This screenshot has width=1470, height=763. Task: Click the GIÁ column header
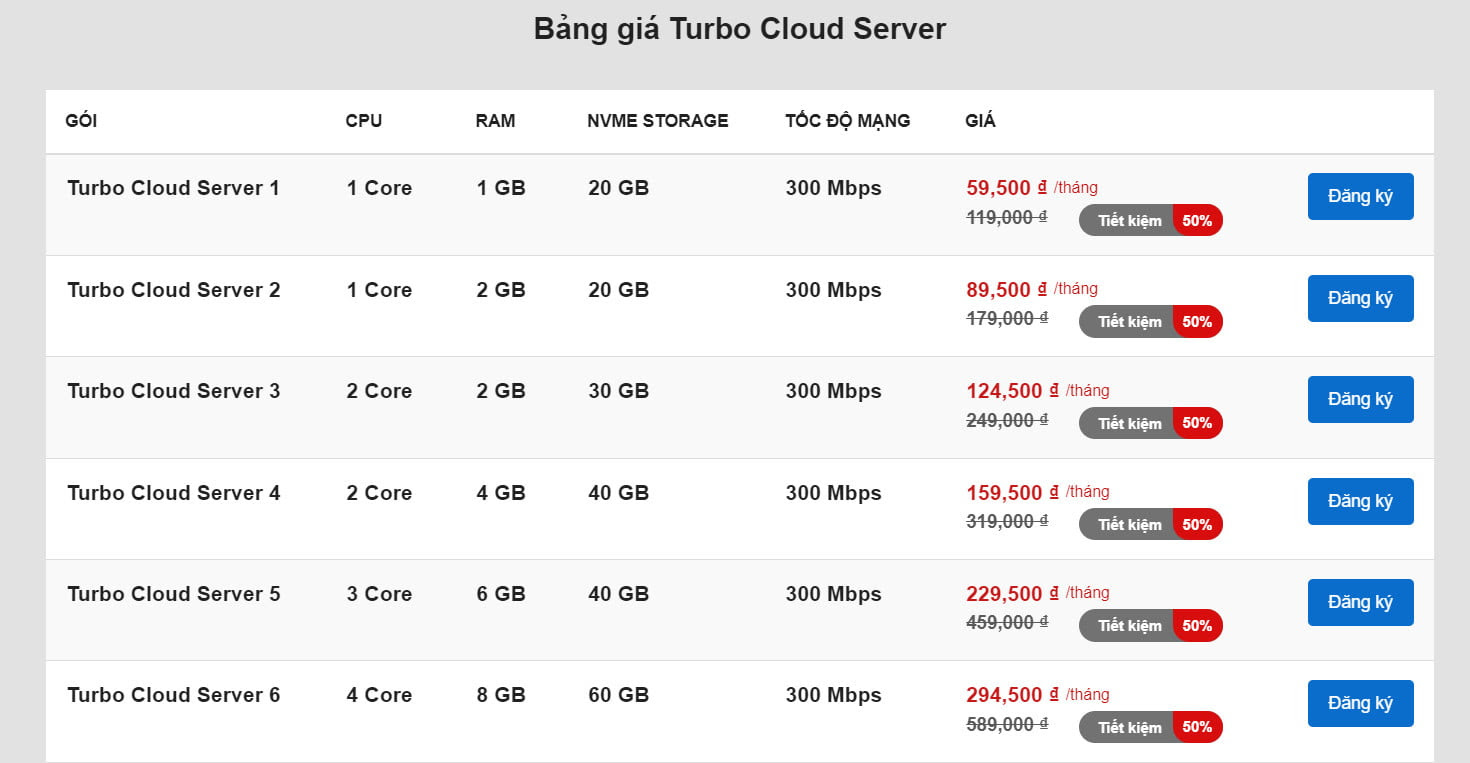(980, 120)
